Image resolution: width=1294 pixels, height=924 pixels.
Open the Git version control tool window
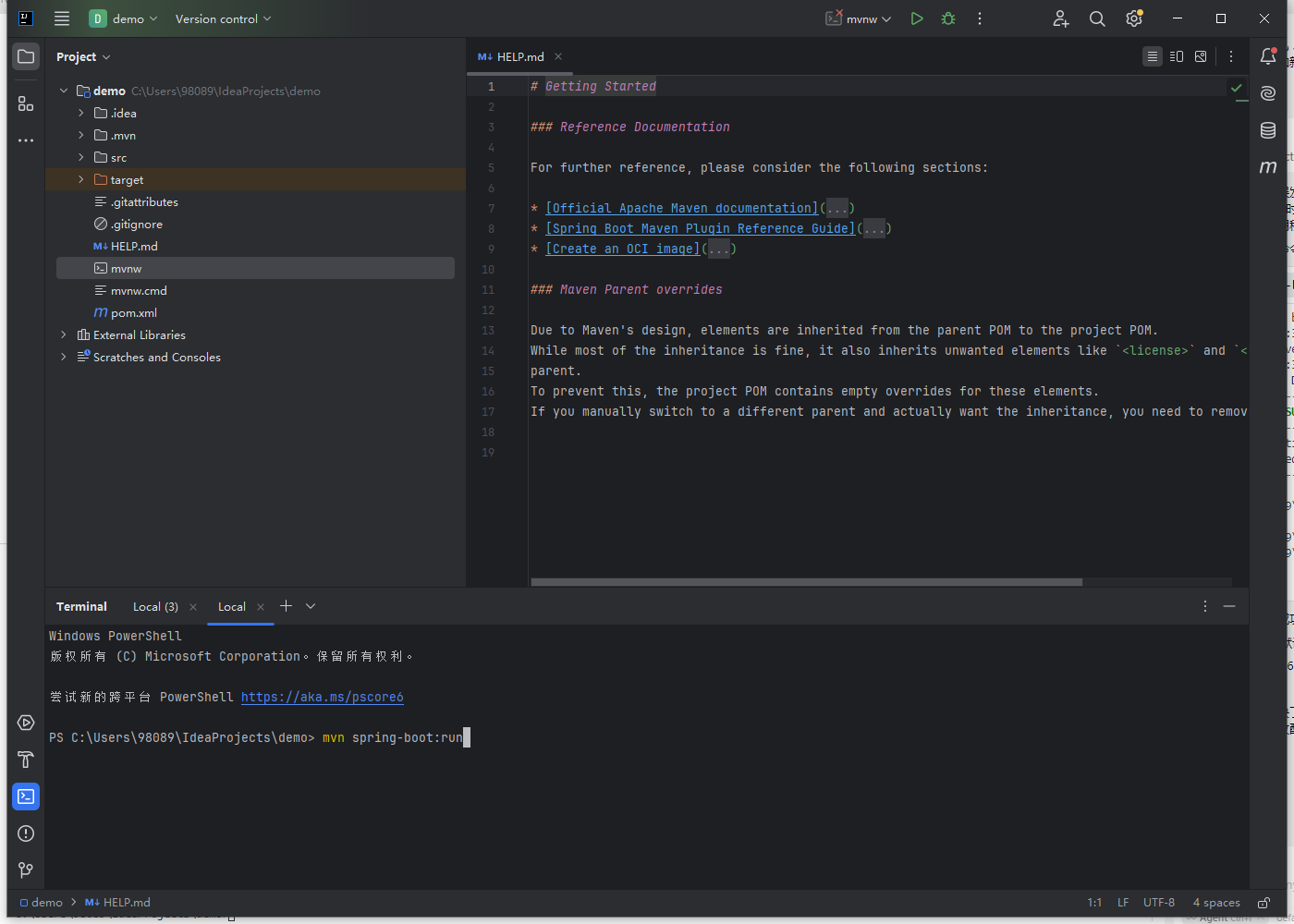tap(26, 870)
